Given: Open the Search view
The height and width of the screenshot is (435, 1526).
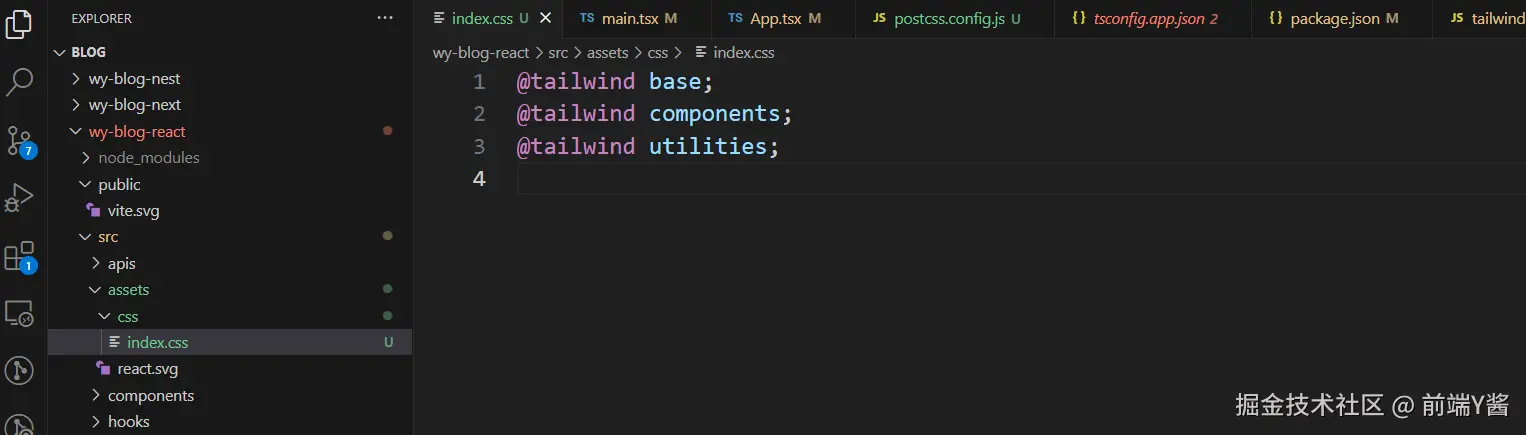Looking at the screenshot, I should coord(20,82).
